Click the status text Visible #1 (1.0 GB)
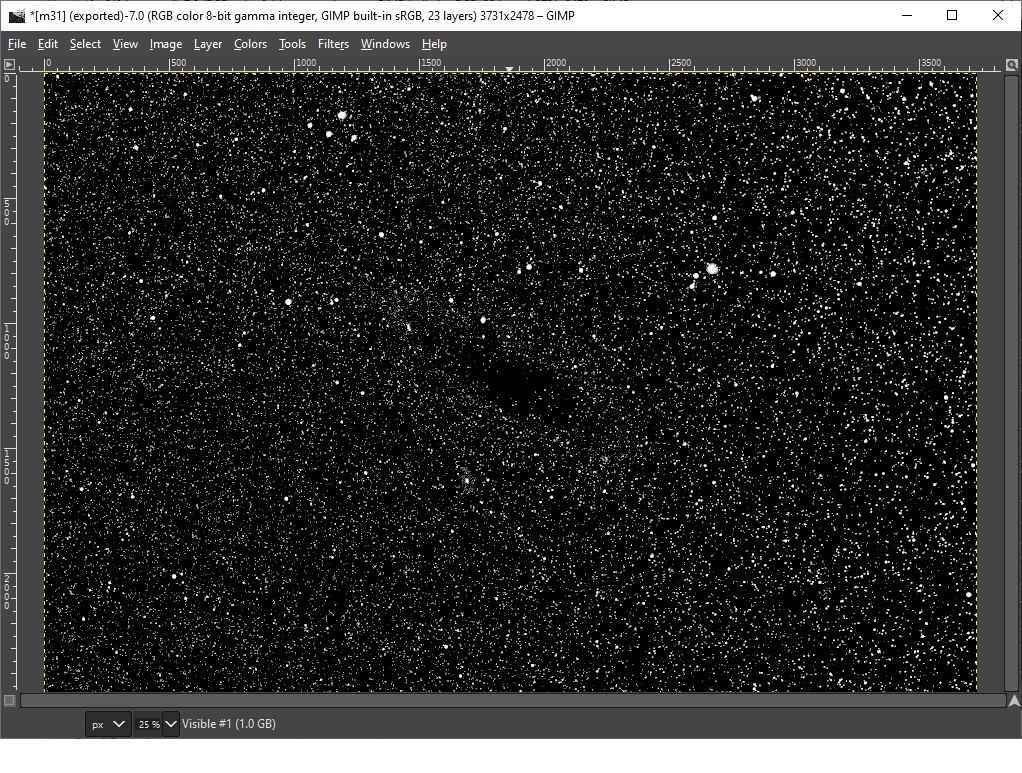Screen dimensions: 1022x773 229,724
